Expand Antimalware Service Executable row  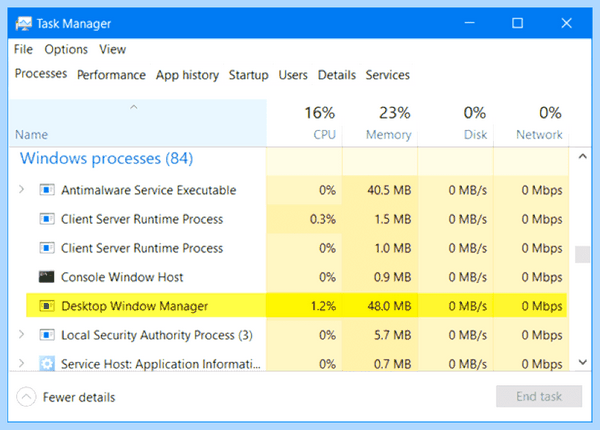point(21,189)
